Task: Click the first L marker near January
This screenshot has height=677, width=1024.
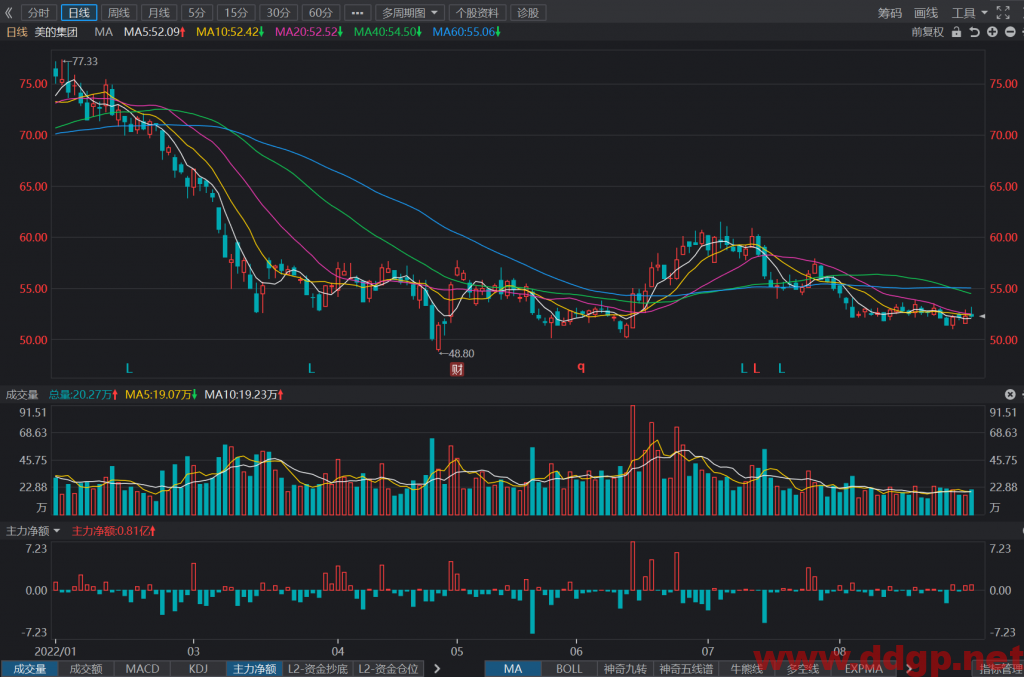Action: pos(129,369)
